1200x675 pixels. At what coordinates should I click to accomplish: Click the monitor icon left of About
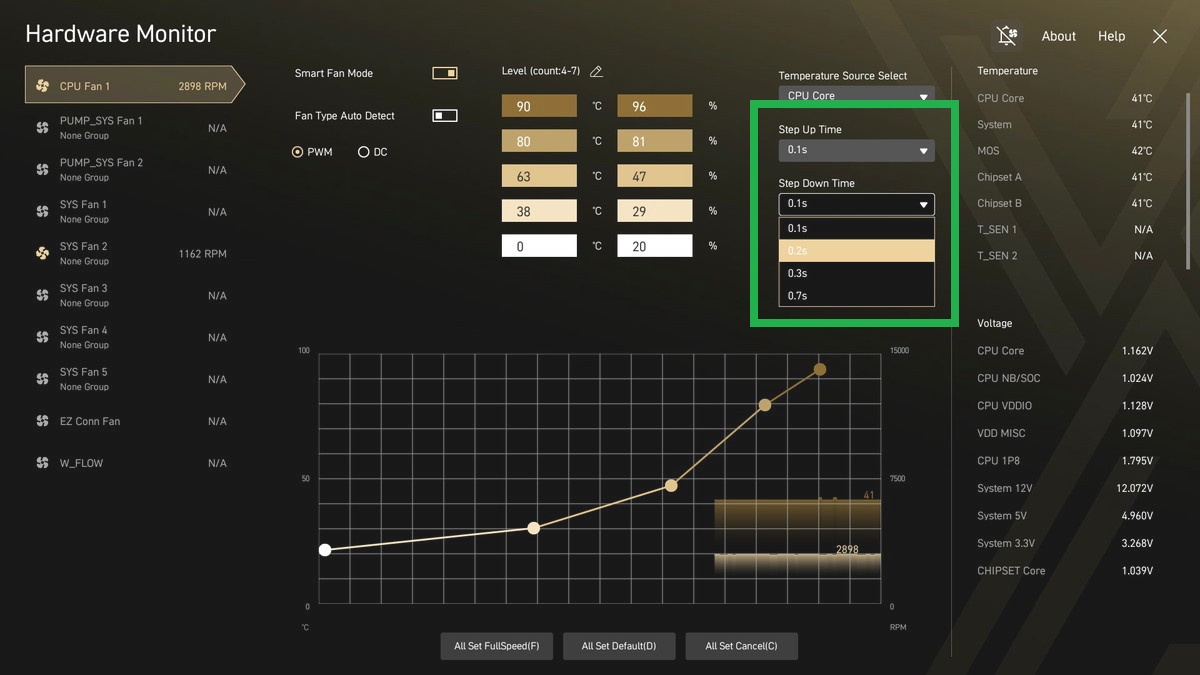pos(1007,36)
